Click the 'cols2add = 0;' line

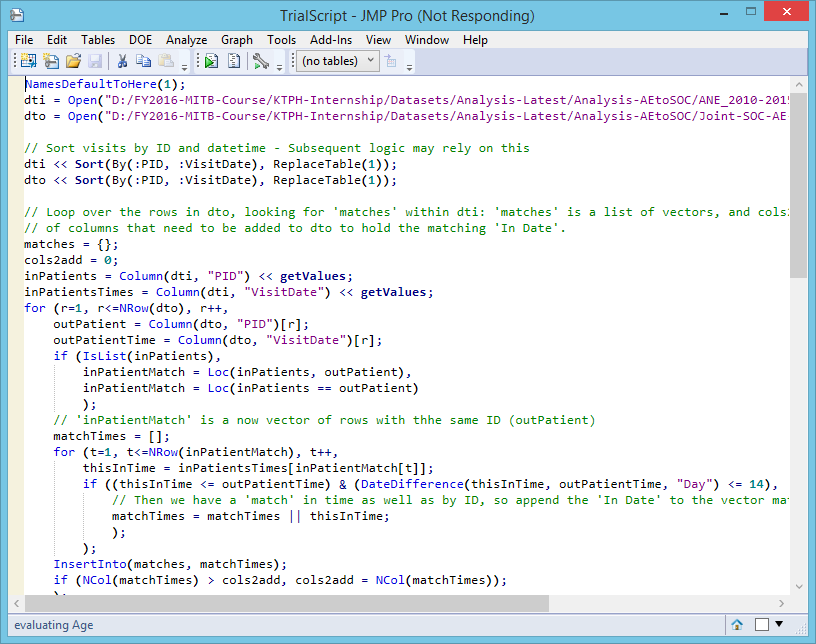coord(71,260)
